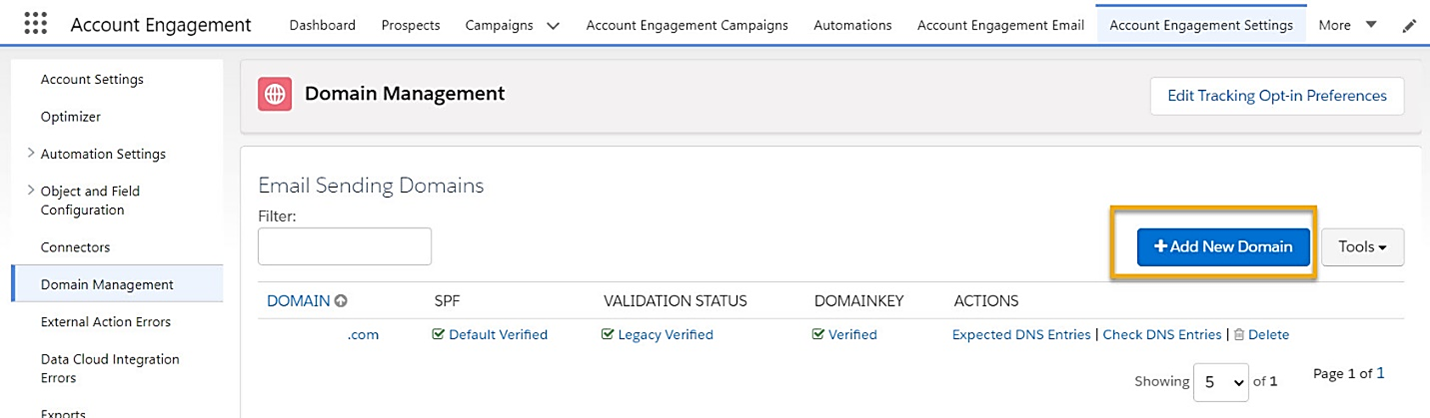Open Connectors in the sidebar
The width and height of the screenshot is (1430, 418).
[75, 247]
